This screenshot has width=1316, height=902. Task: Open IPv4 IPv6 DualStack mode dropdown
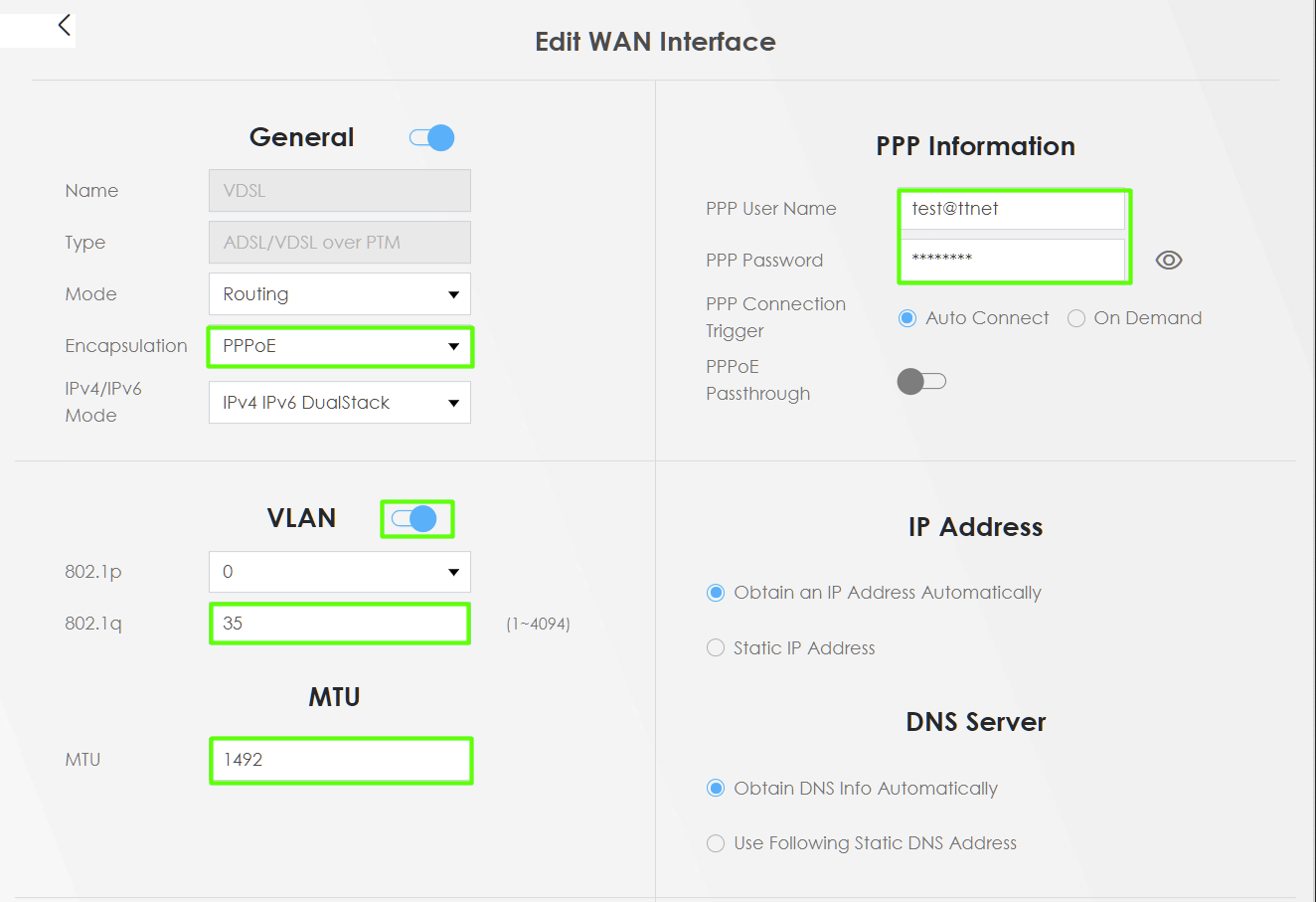[340, 403]
